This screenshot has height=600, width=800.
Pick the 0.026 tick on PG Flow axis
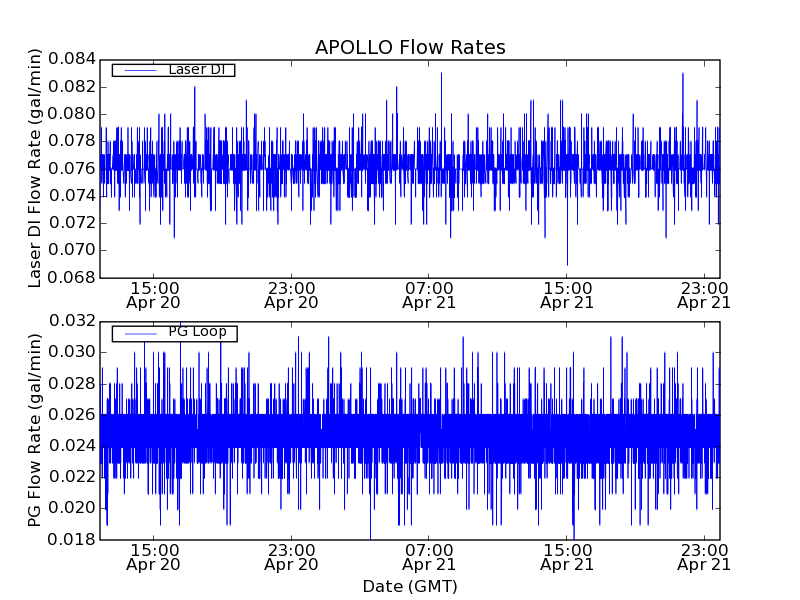(72, 415)
